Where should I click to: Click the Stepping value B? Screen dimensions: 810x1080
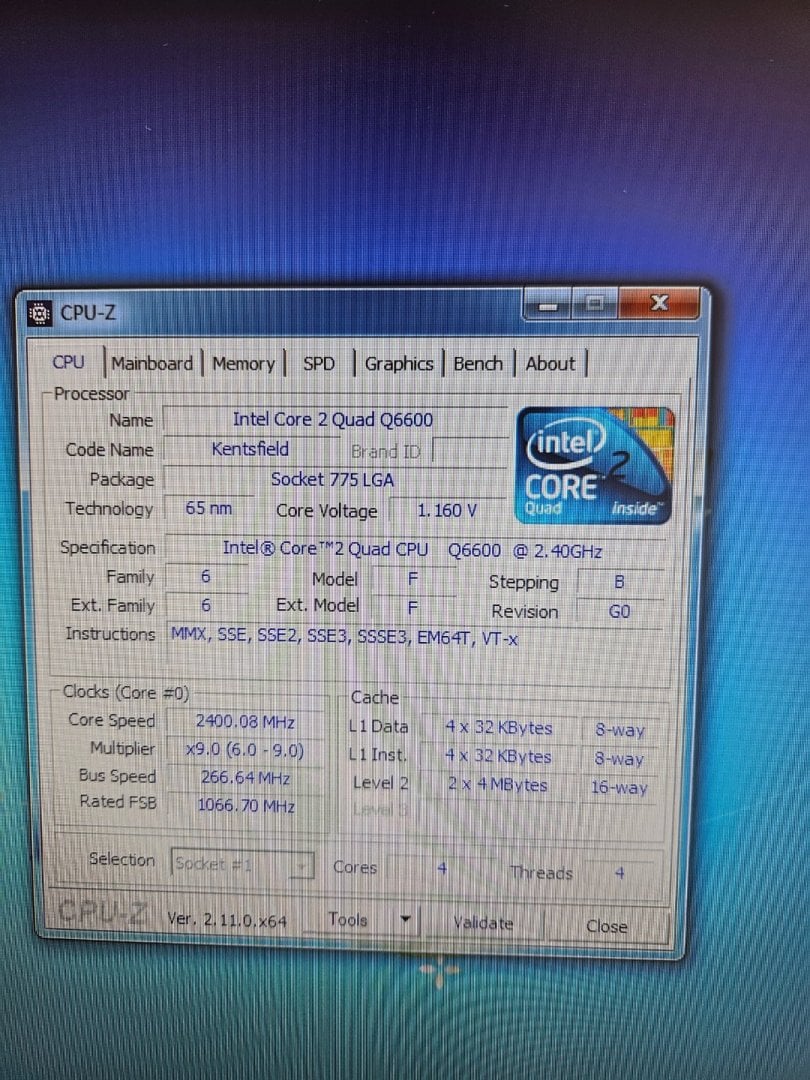click(x=619, y=582)
